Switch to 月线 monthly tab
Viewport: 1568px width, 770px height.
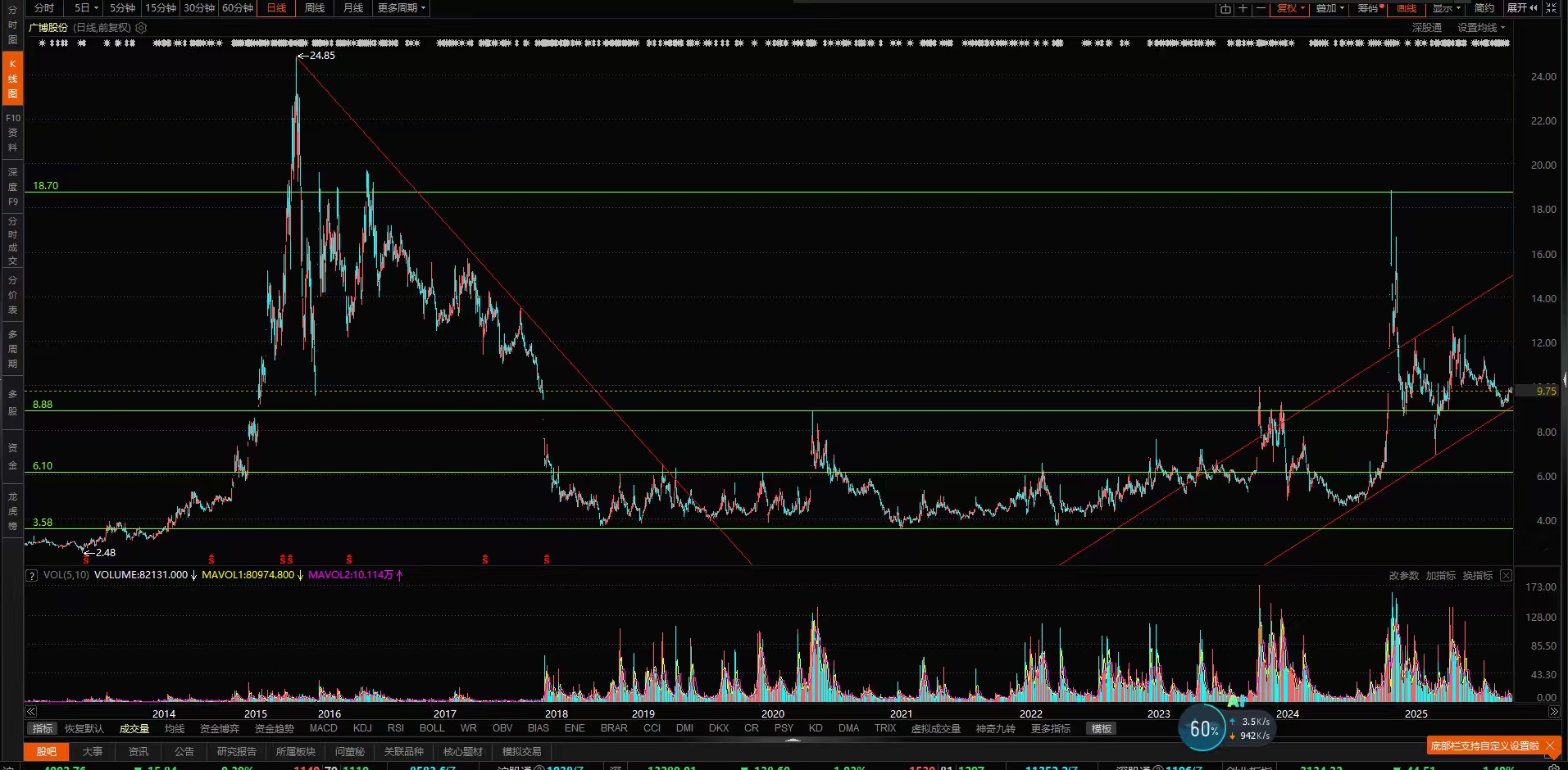353,8
